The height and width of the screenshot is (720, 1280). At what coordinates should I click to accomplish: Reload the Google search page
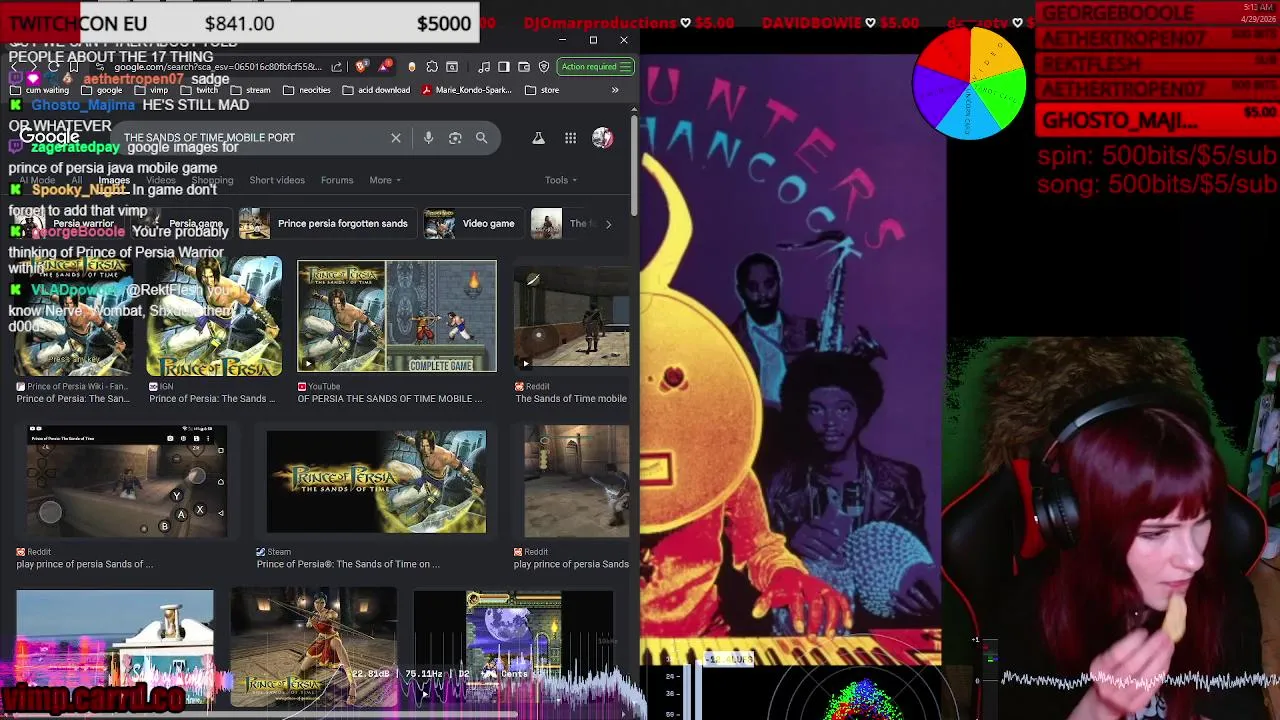(54, 67)
